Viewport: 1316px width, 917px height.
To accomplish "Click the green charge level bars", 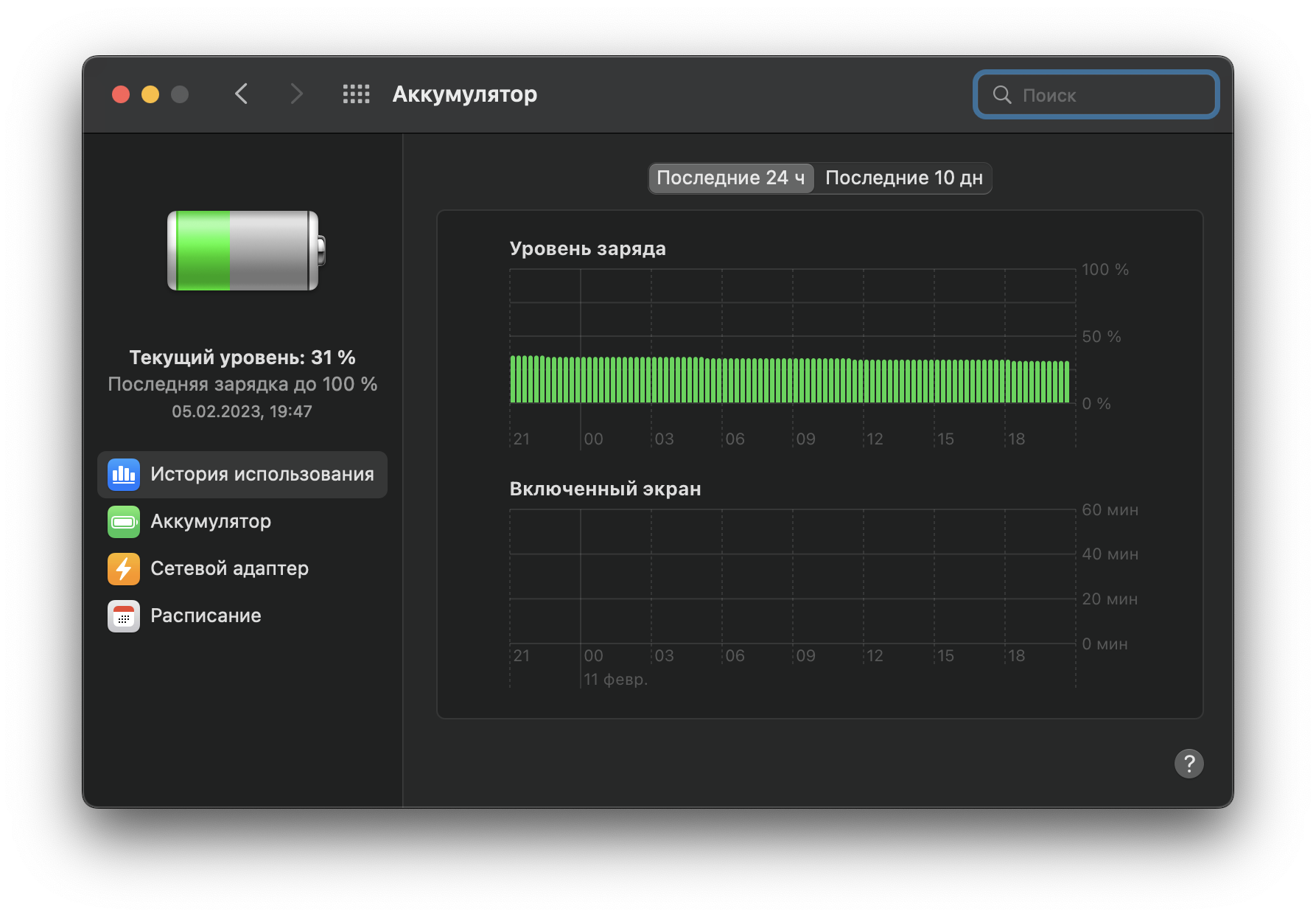I will point(789,380).
